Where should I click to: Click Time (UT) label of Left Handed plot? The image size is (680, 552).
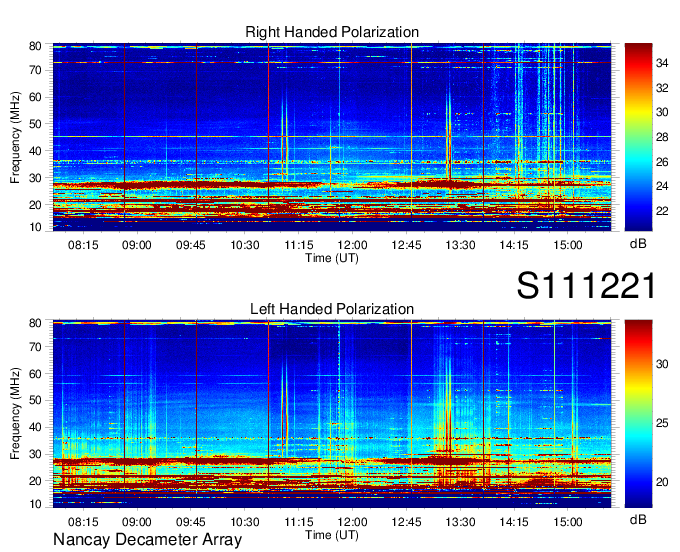332,535
